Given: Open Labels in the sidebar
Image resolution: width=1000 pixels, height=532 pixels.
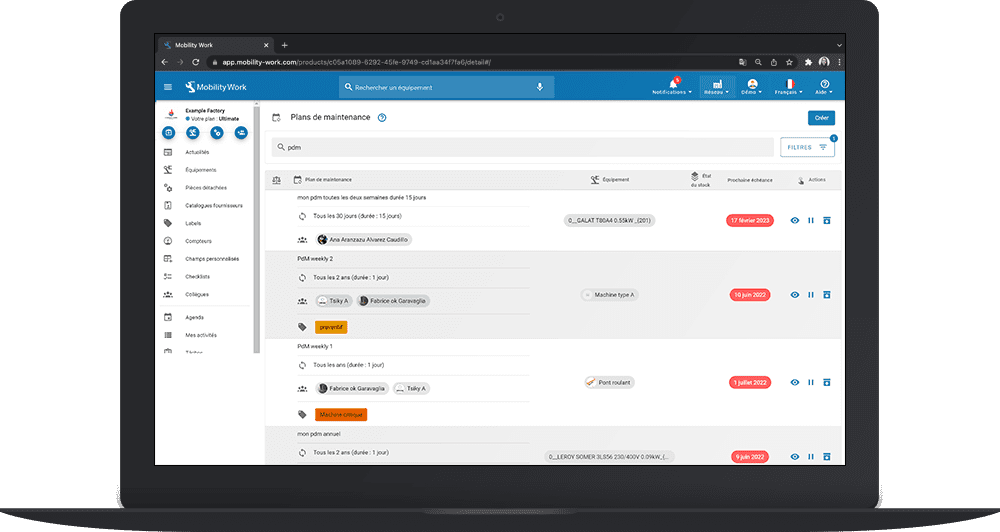Looking at the screenshot, I should point(193,224).
